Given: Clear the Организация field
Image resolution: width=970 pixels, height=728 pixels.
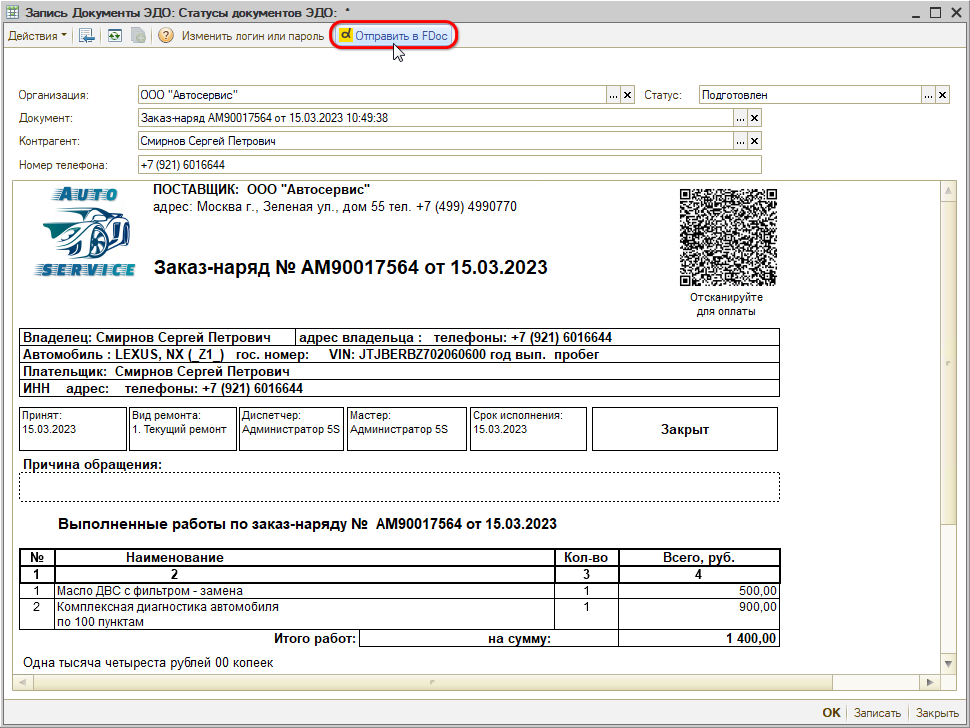Looking at the screenshot, I should 627,95.
